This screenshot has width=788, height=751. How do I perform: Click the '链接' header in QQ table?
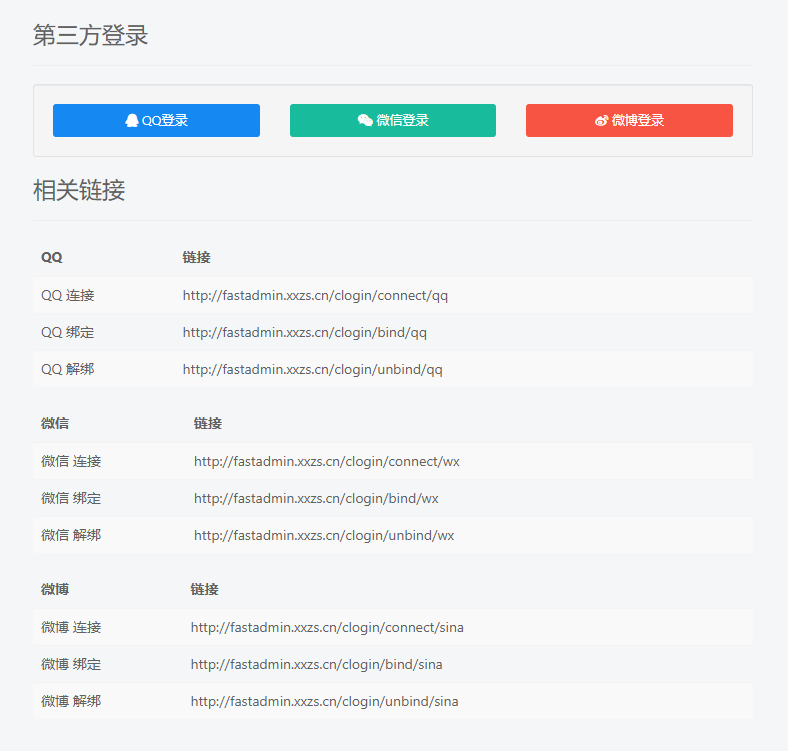(196, 257)
